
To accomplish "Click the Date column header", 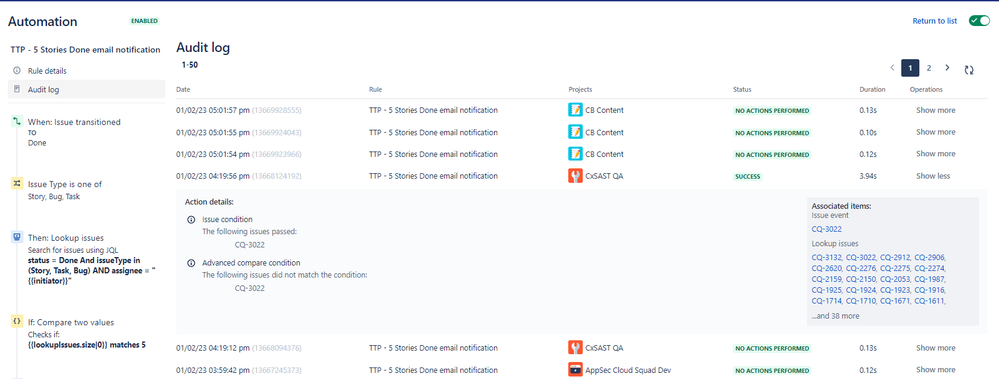I will click(x=183, y=89).
